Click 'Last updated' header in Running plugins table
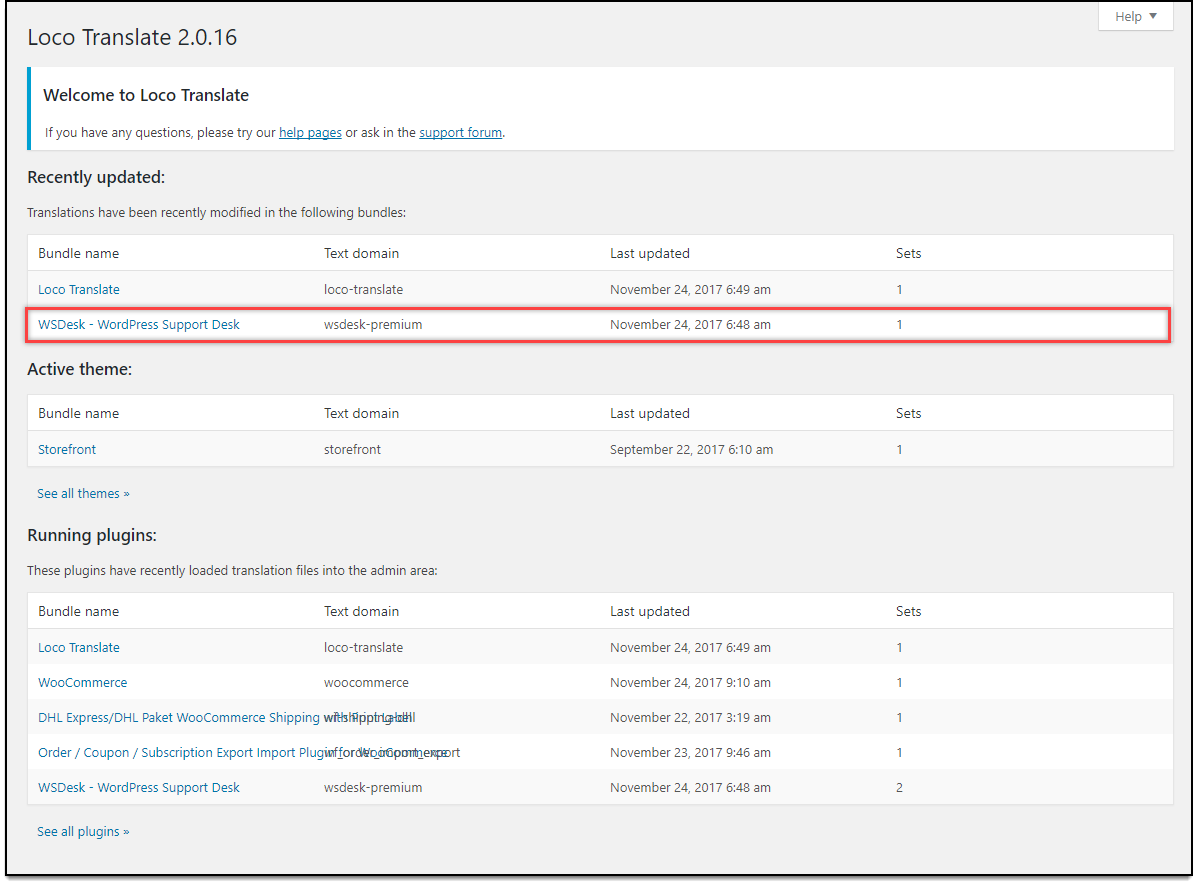Viewport: 1198px width, 886px height. point(649,612)
